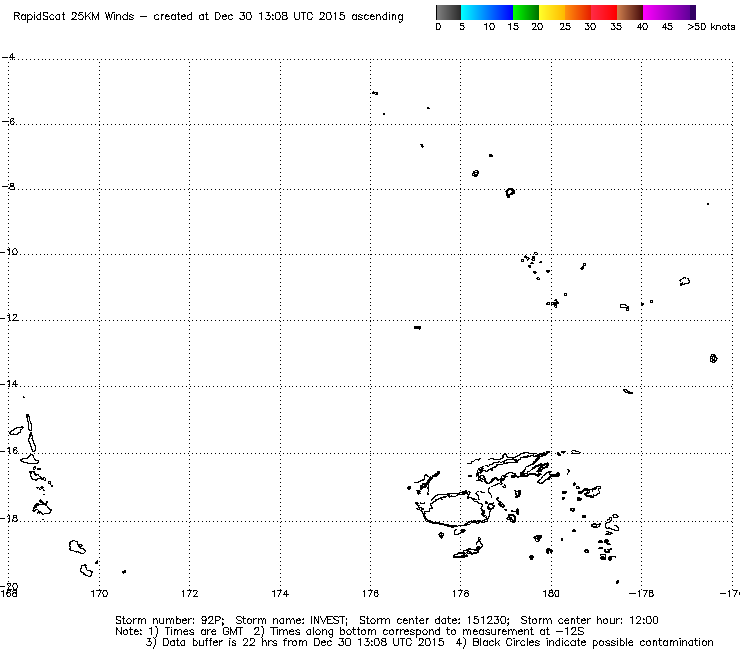Viewport: 740px width, 650px height.
Task: Click the '-178' longitude axis label
Action: point(641,593)
